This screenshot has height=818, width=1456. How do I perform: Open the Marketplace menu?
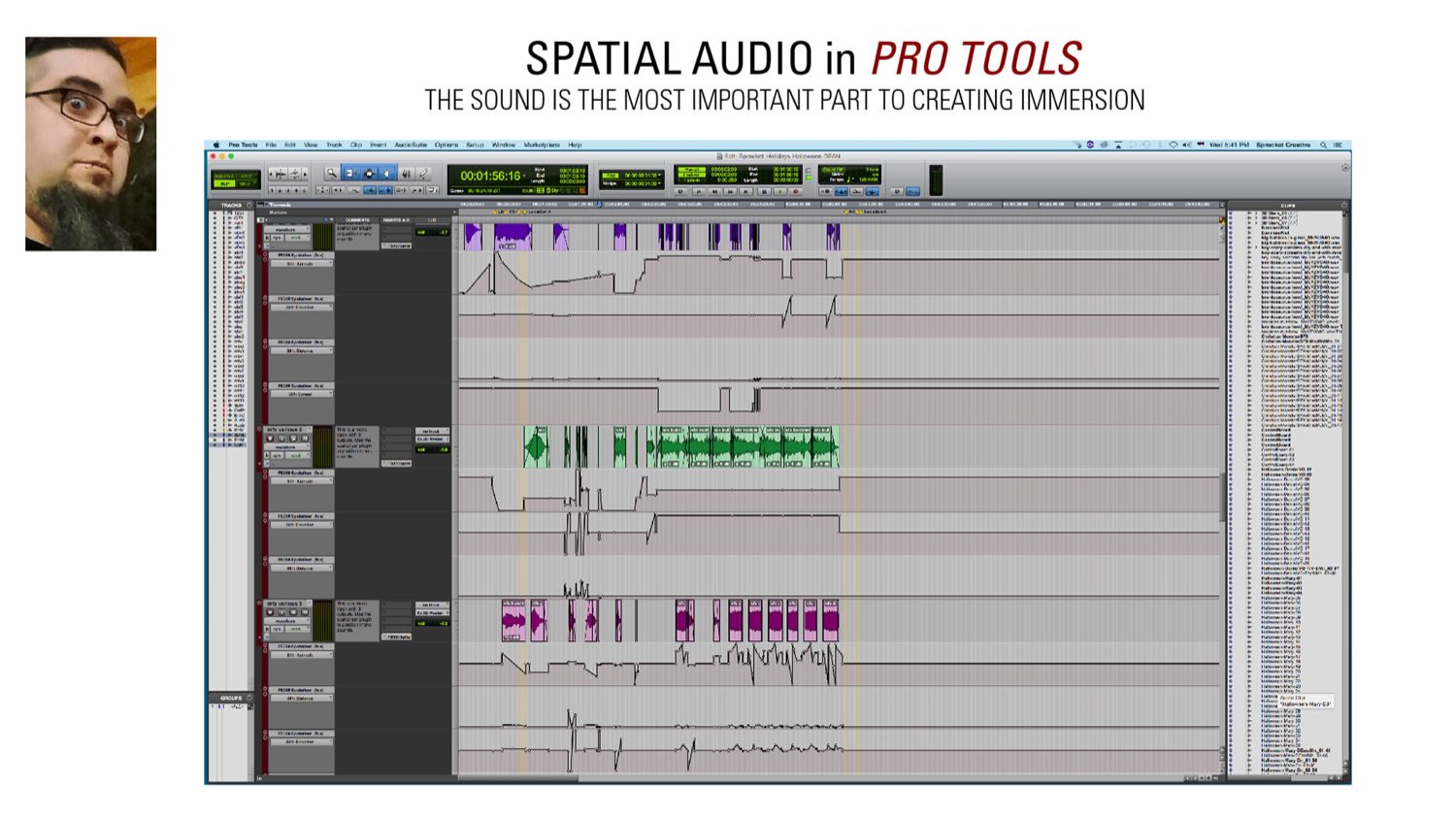point(542,145)
